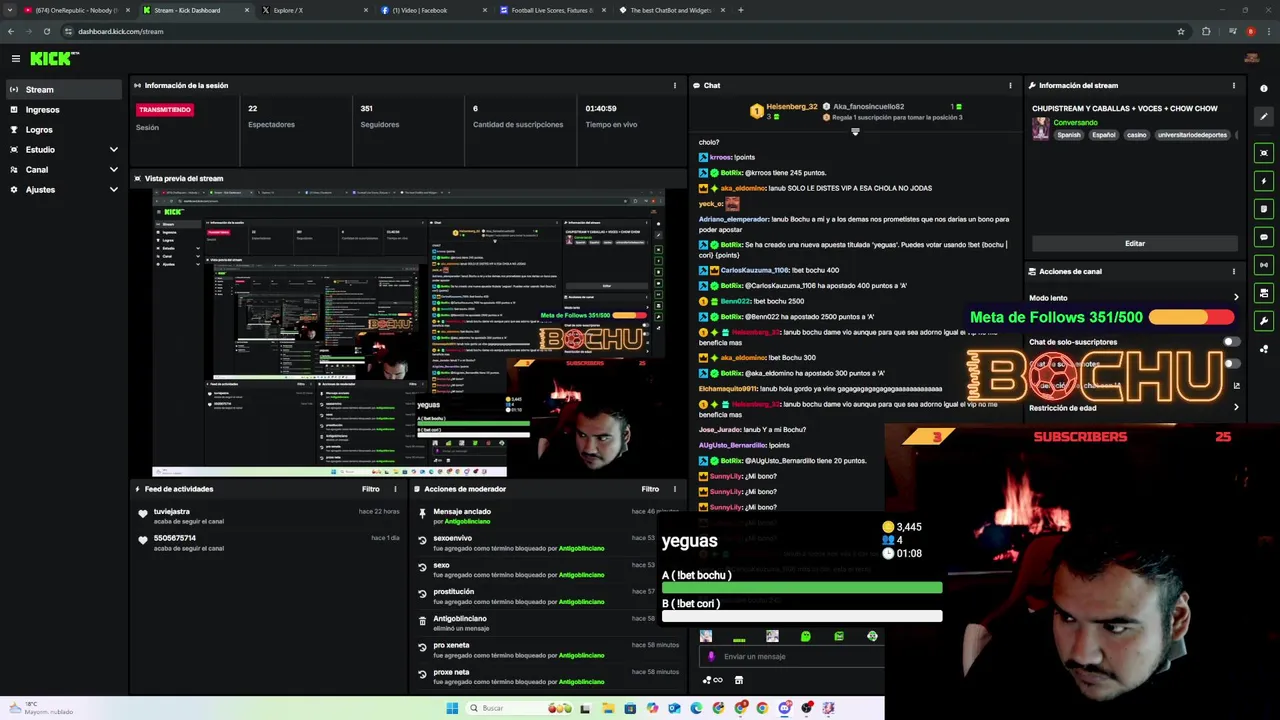This screenshot has height=720, width=1280.
Task: Click the purple microphone icon in message box
Action: (x=711, y=657)
